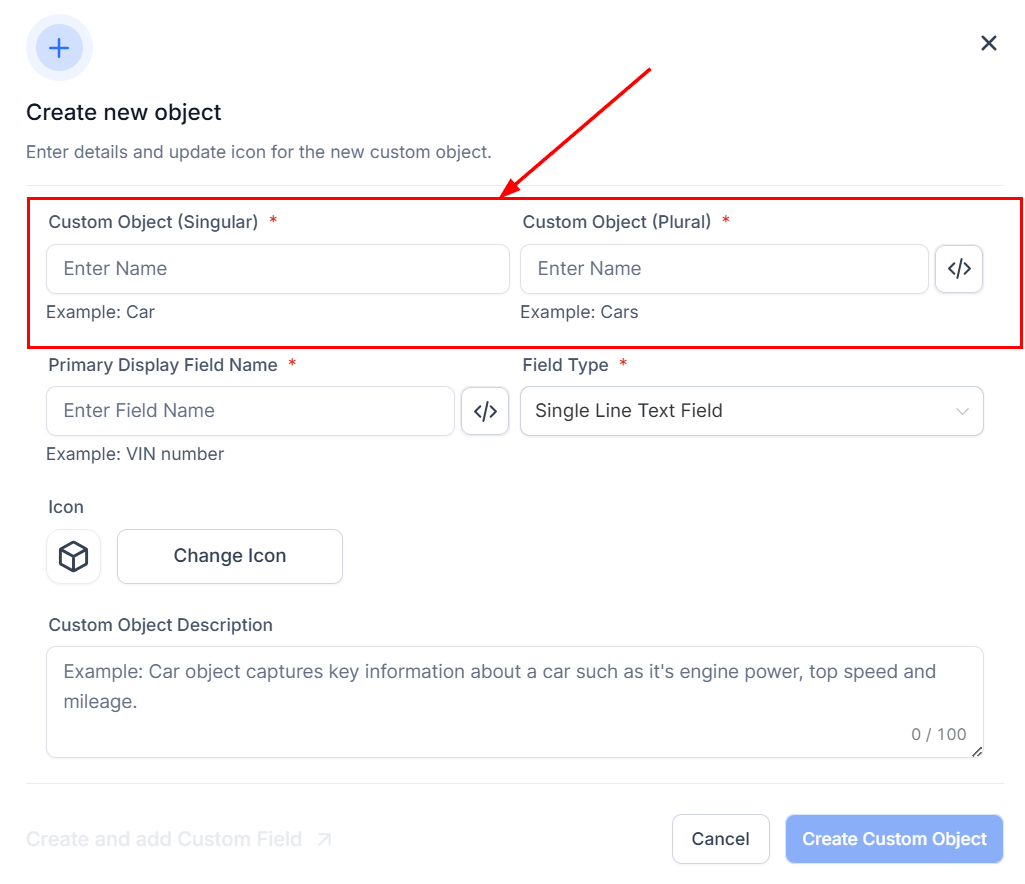Click code icon beside Primary Display Field Name
Screen dimensions: 1025x884
pyautogui.click(x=485, y=411)
